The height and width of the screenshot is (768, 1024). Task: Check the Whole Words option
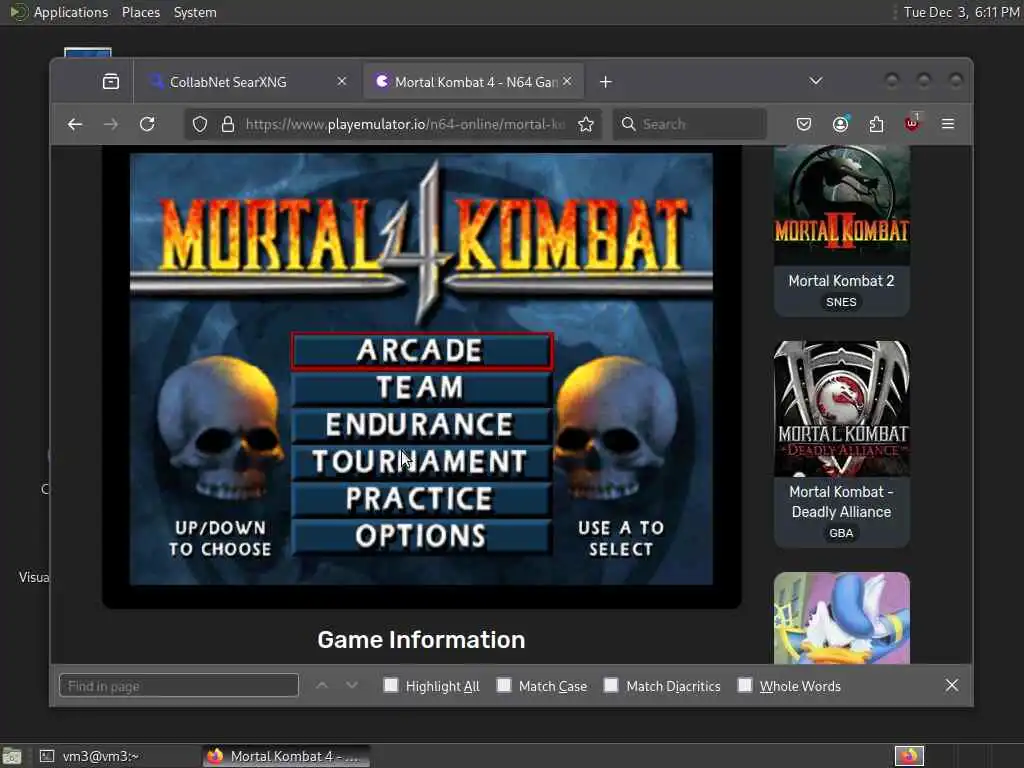click(744, 685)
